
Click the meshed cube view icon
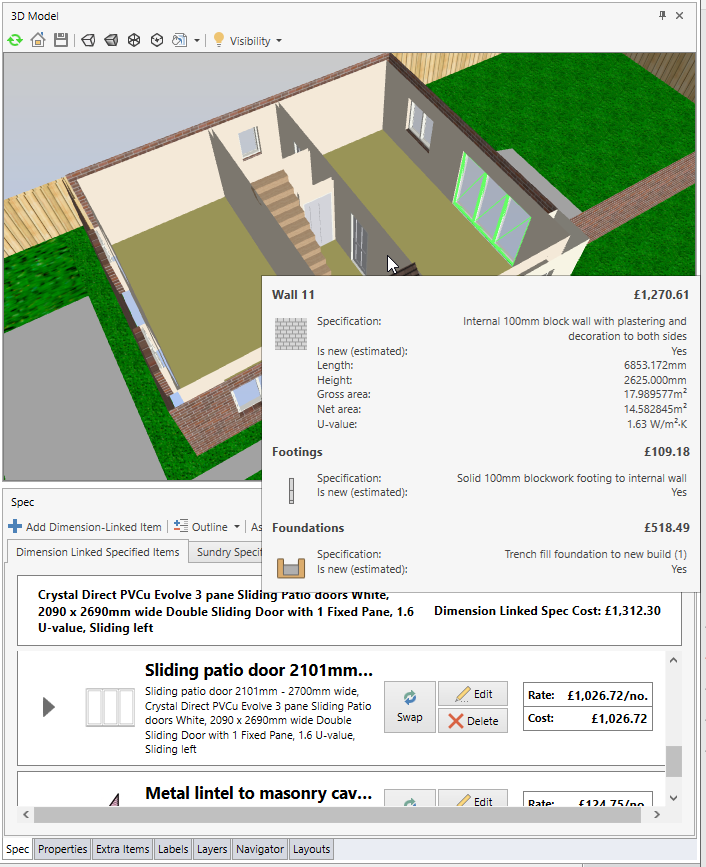point(133,40)
